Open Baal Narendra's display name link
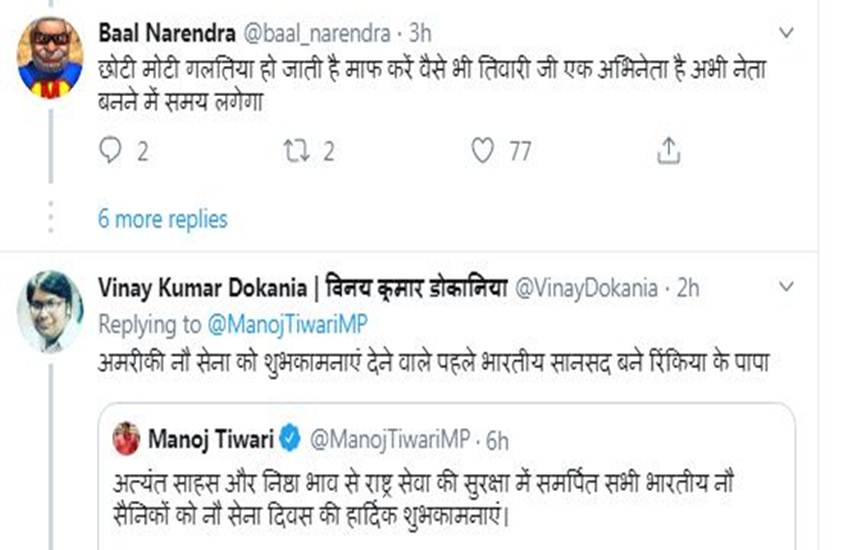This screenshot has width=850, height=550. click(160, 33)
